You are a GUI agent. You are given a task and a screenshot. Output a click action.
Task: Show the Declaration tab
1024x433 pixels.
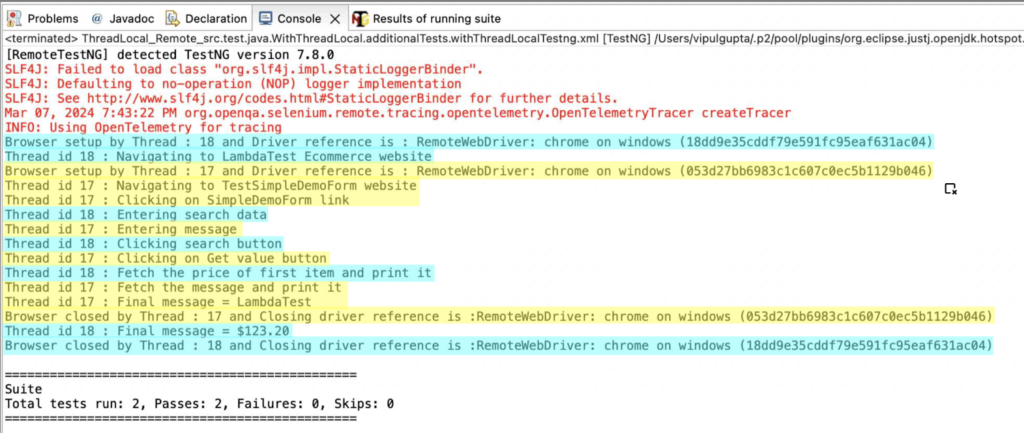tap(215, 18)
